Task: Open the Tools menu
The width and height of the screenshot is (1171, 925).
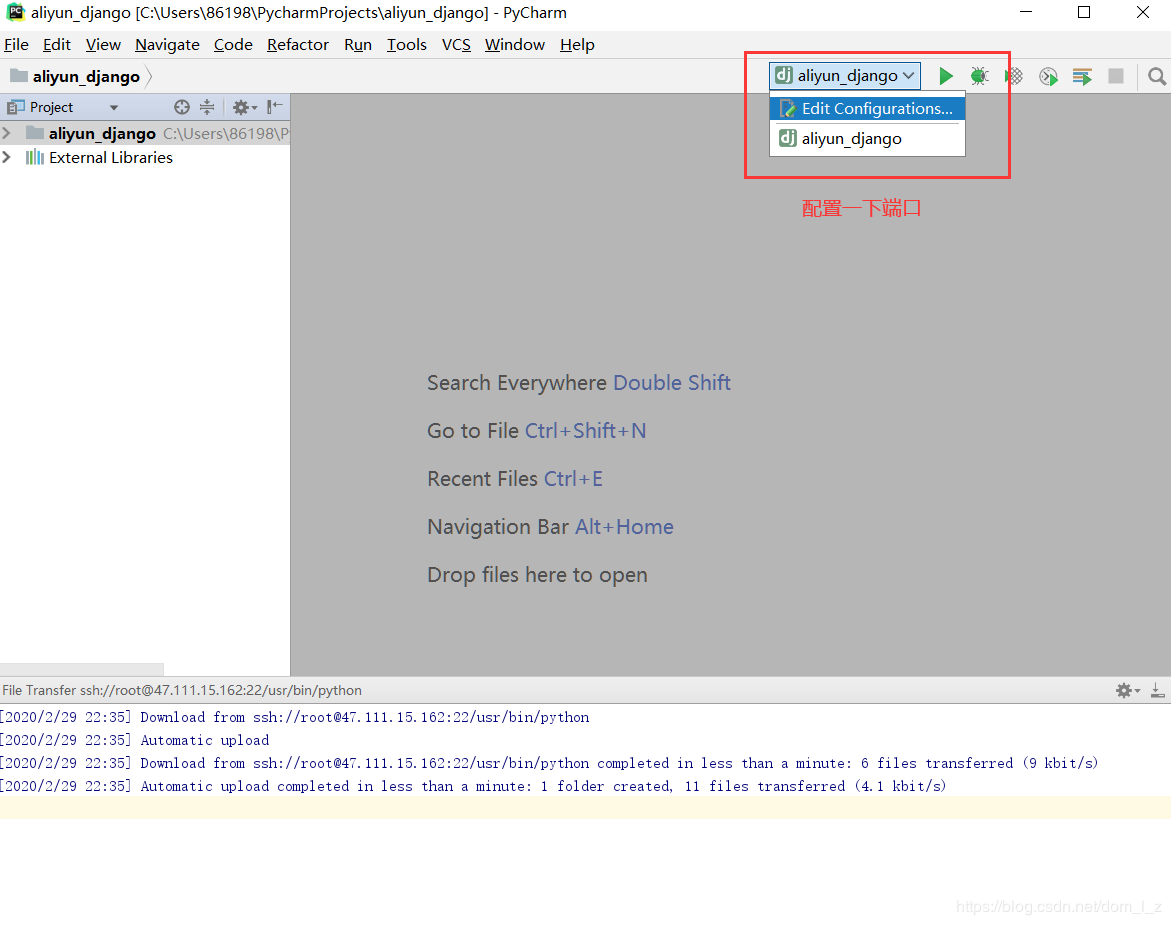Action: [x=406, y=45]
